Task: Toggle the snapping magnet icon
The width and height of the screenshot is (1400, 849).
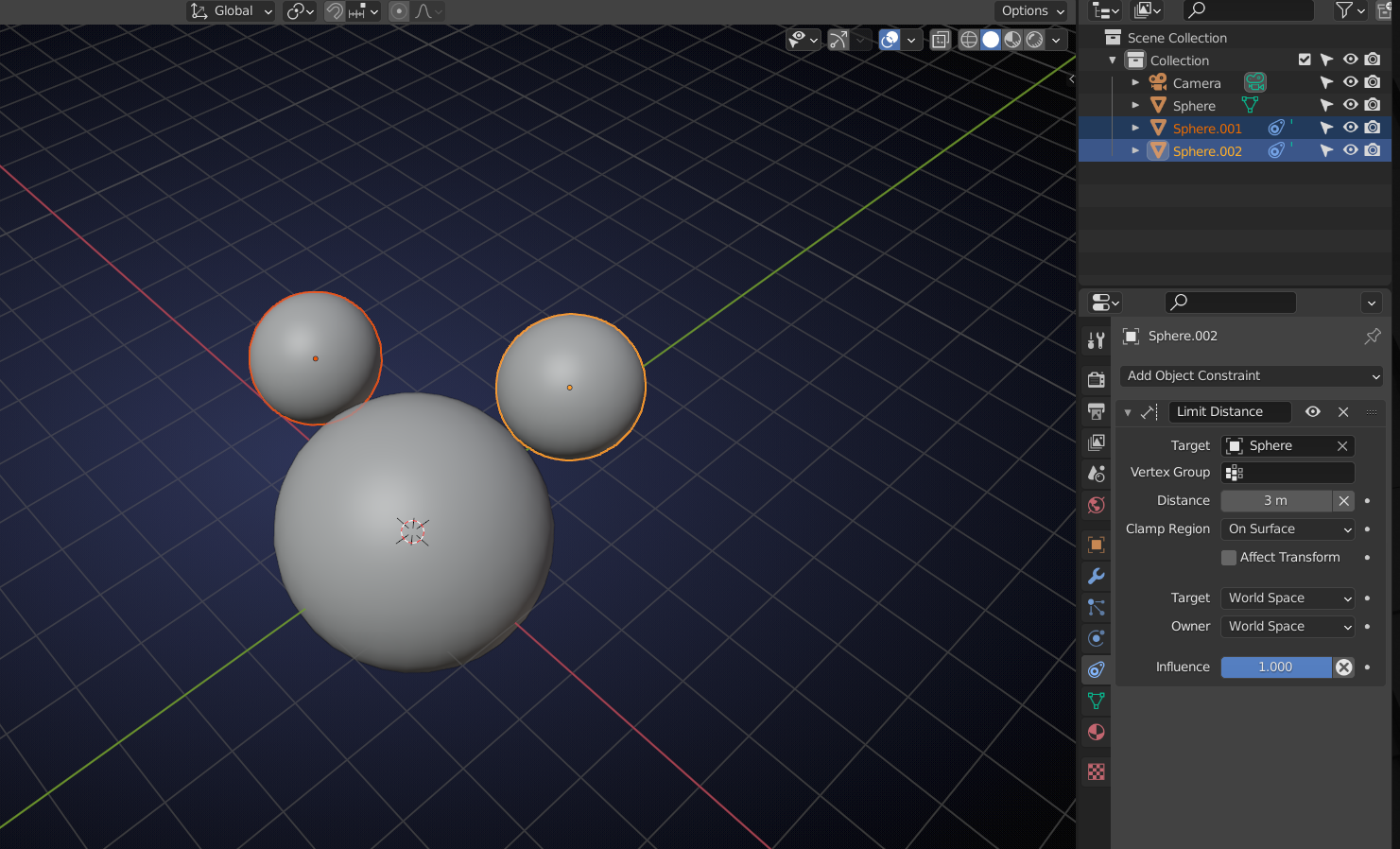Action: [334, 11]
